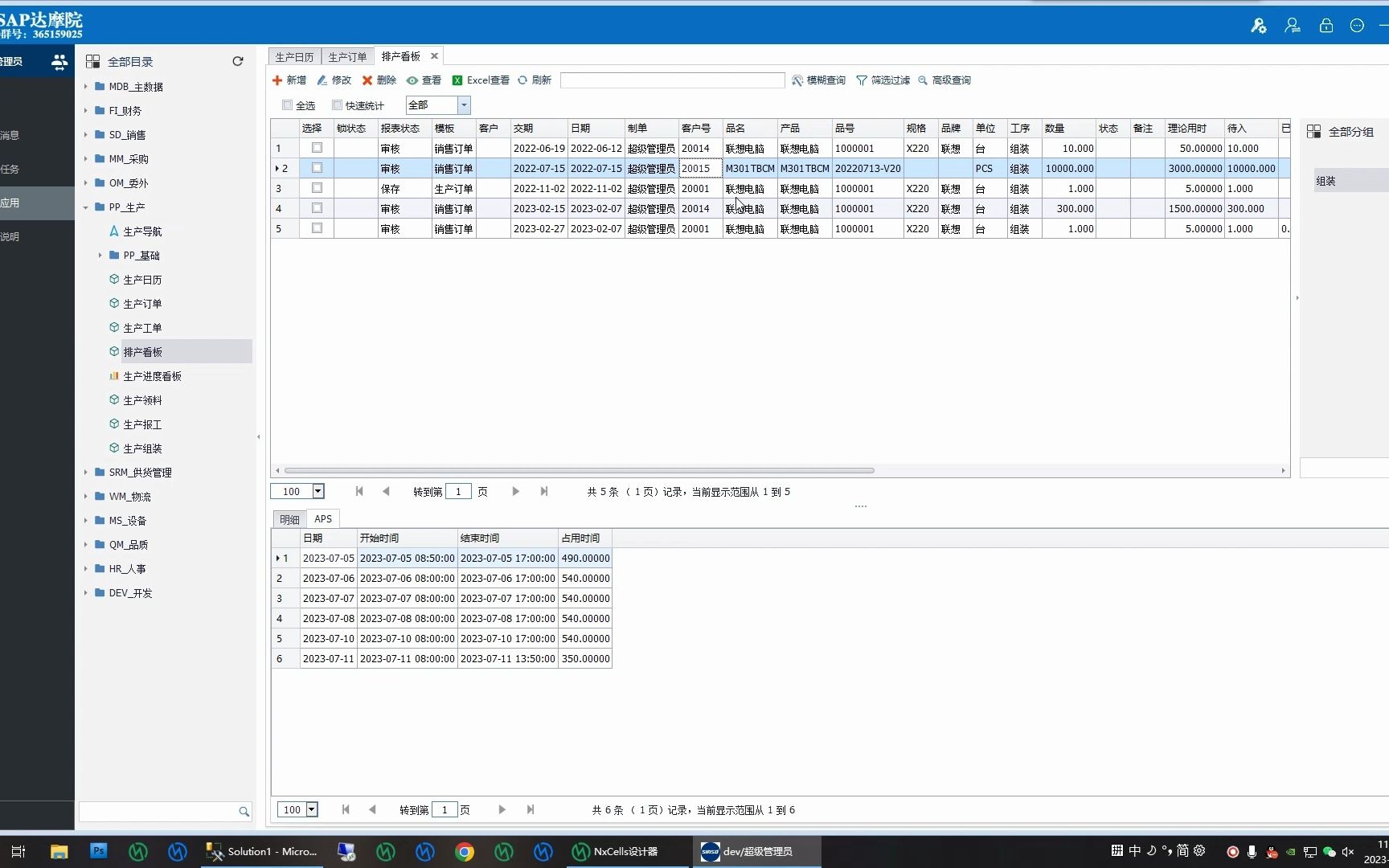Collapse the PP_生产 folder
1389x868 pixels.
tap(85, 207)
